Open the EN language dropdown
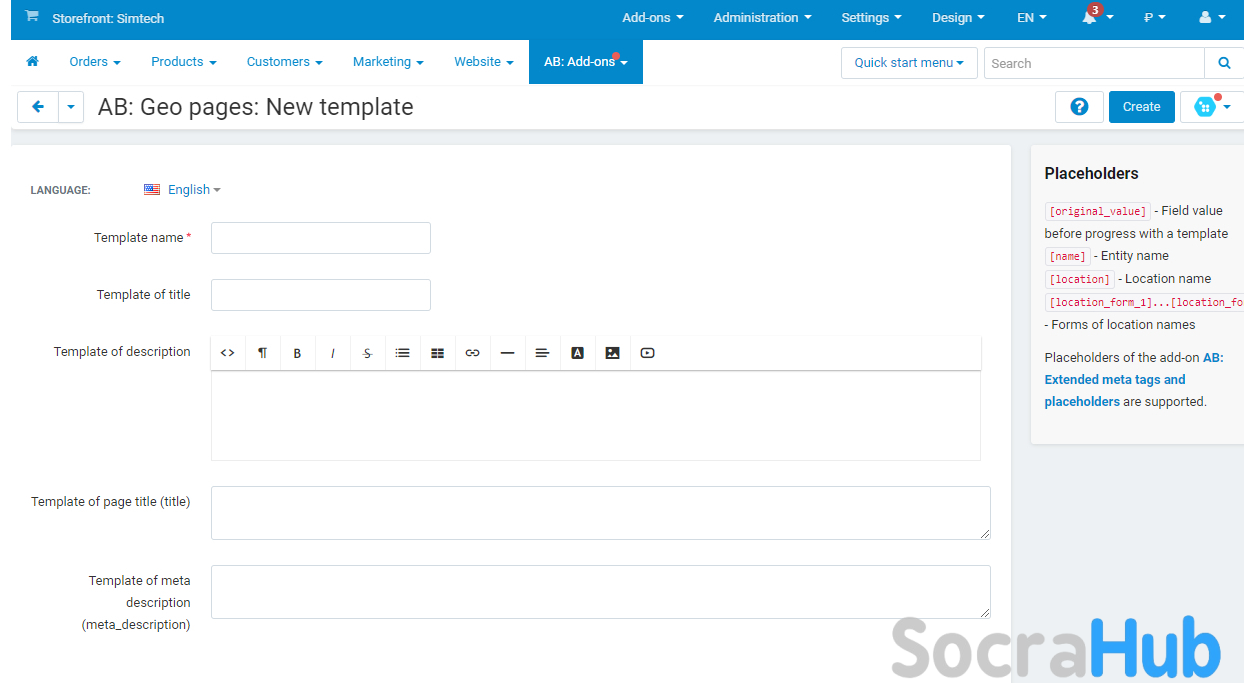 click(1032, 18)
